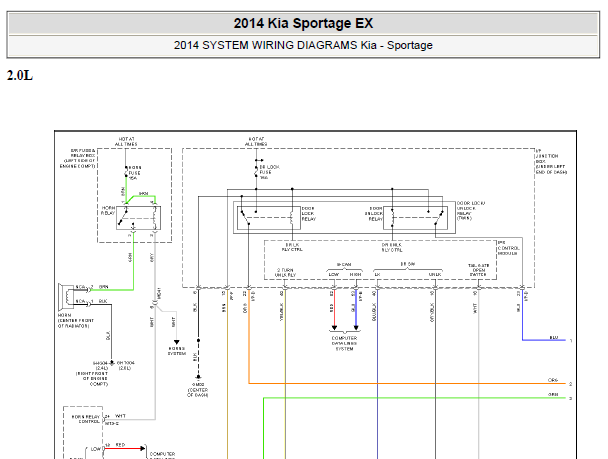This screenshot has height=459, width=608.
Task: Click the HORNS SYSTEM label
Action: pyautogui.click(x=177, y=351)
